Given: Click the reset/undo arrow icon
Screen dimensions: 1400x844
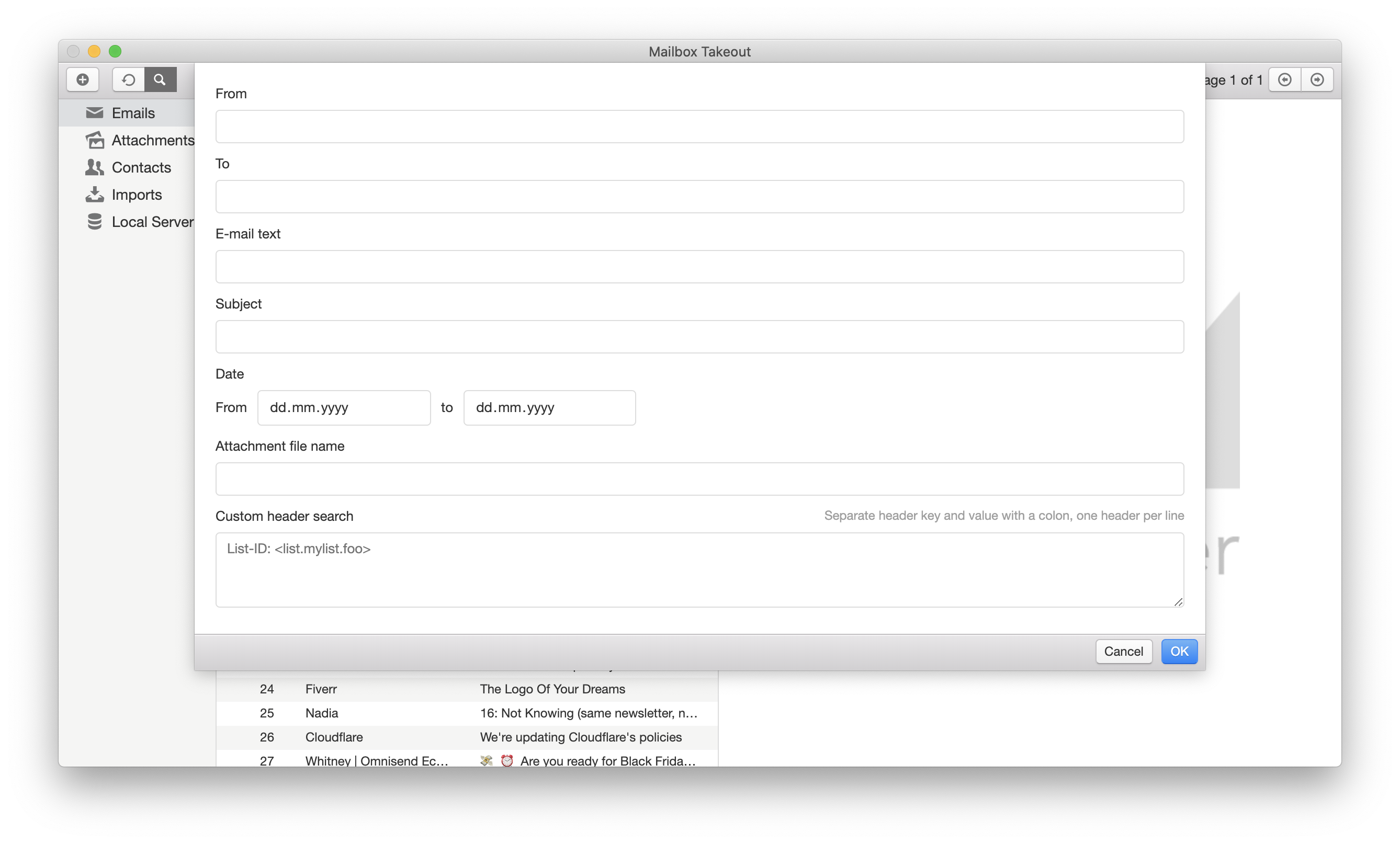Looking at the screenshot, I should click(128, 79).
